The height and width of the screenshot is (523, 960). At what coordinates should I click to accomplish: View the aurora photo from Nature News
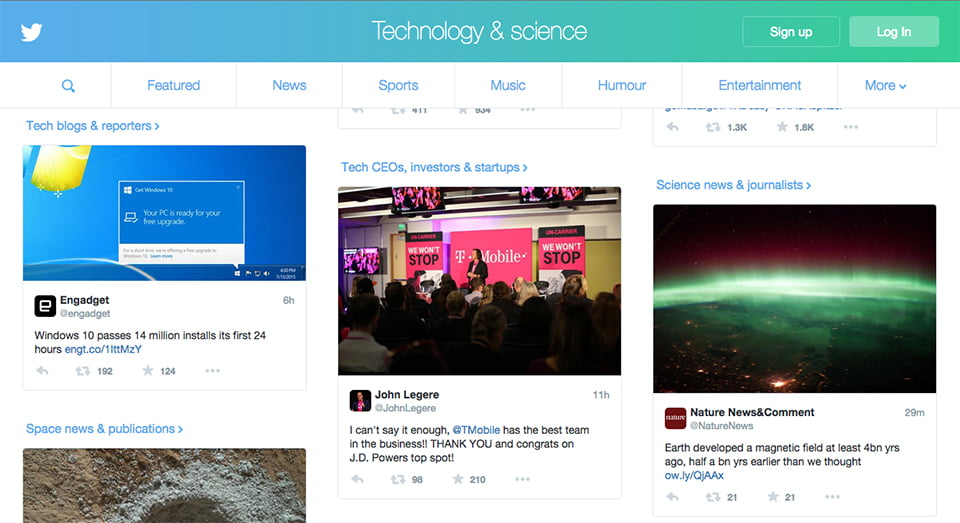794,298
